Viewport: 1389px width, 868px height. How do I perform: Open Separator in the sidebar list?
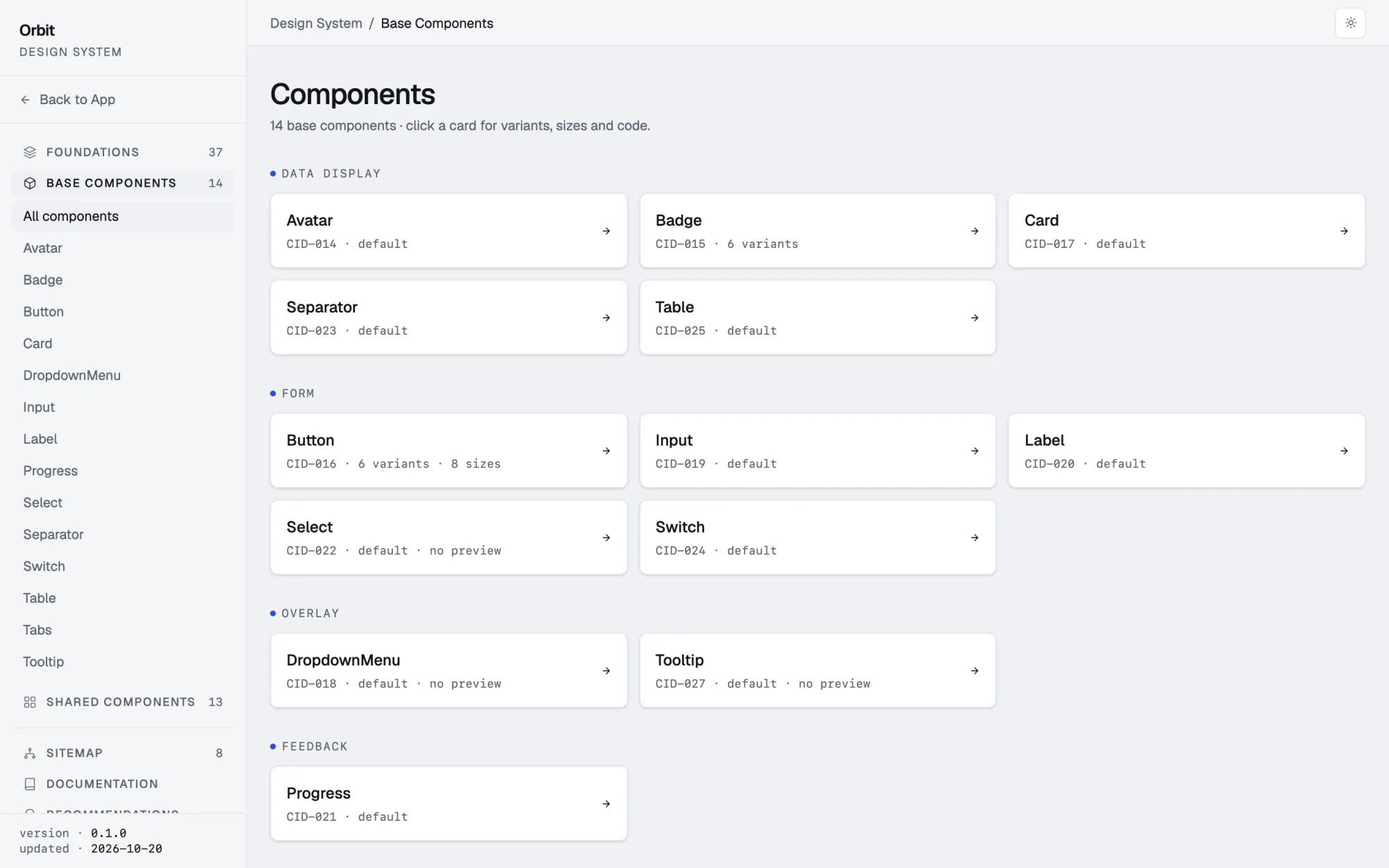pyautogui.click(x=123, y=535)
